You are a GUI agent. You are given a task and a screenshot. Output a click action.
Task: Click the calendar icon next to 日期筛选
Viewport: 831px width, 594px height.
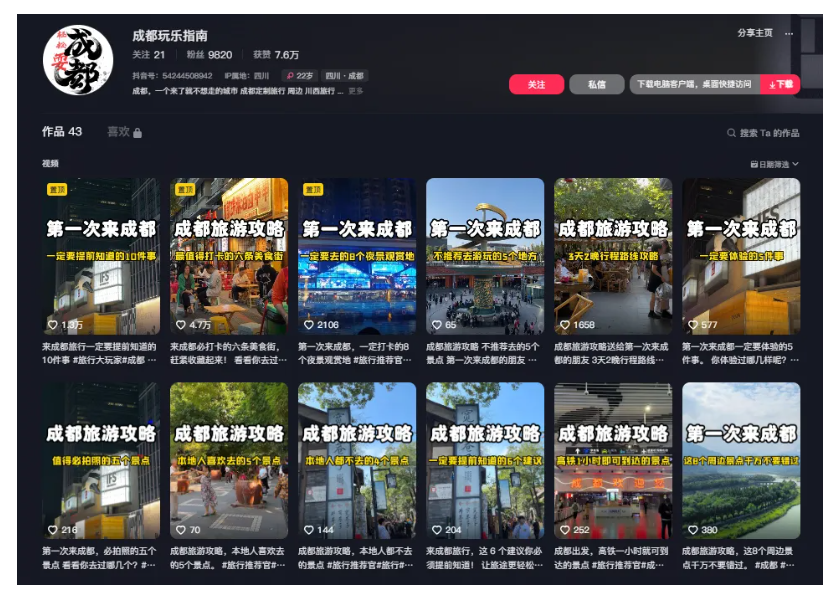[x=757, y=165]
